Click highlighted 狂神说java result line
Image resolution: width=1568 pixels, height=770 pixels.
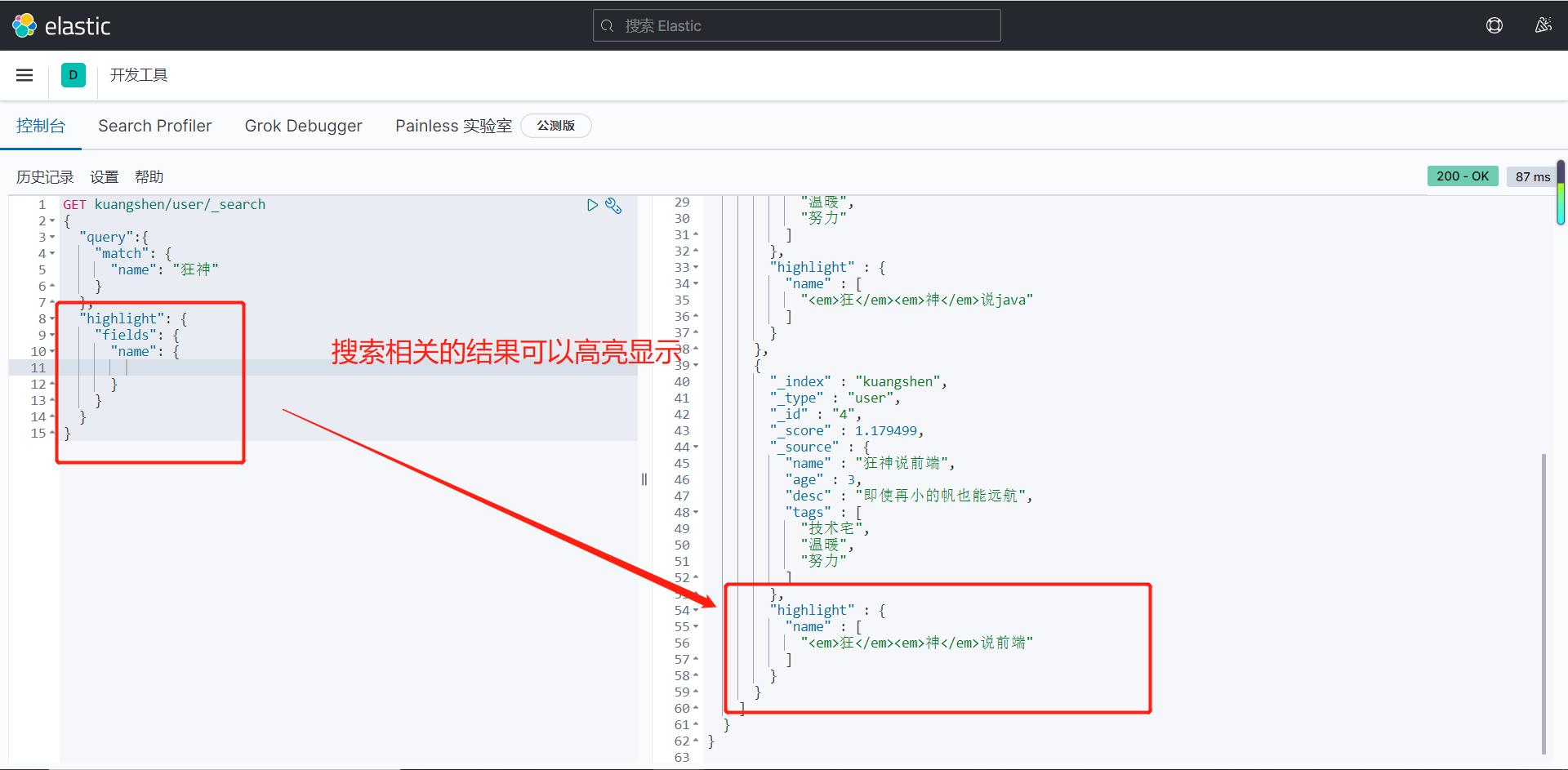coord(916,300)
